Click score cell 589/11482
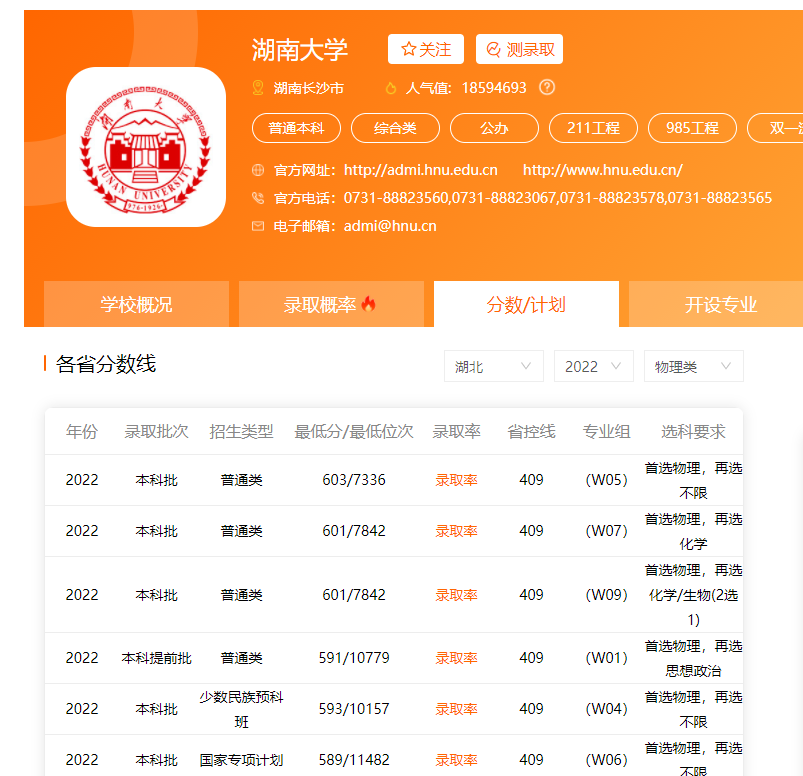Screen dimensions: 803x776 pyautogui.click(x=354, y=760)
